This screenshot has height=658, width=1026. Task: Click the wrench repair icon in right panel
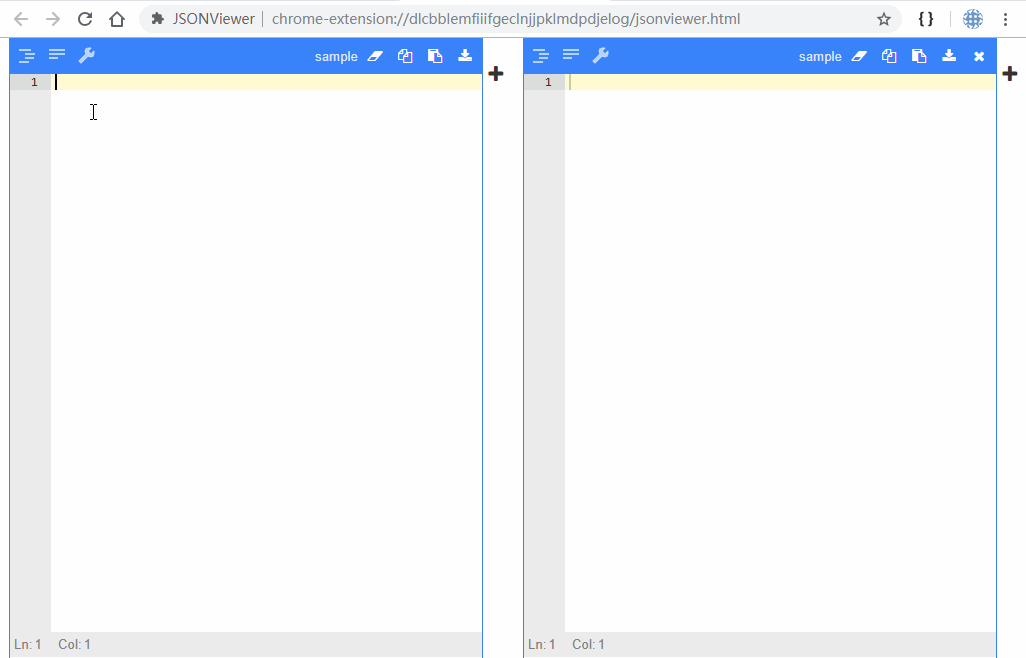pos(601,56)
